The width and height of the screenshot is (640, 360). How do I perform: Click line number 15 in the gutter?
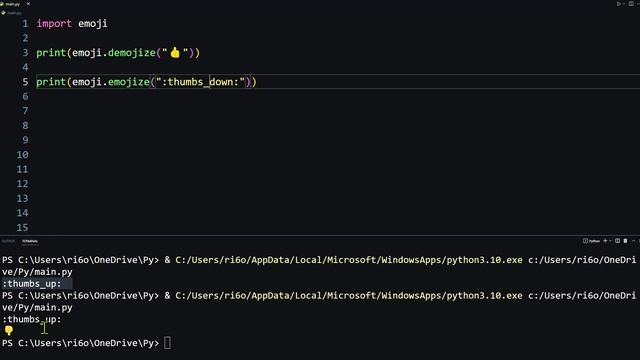click(x=22, y=227)
